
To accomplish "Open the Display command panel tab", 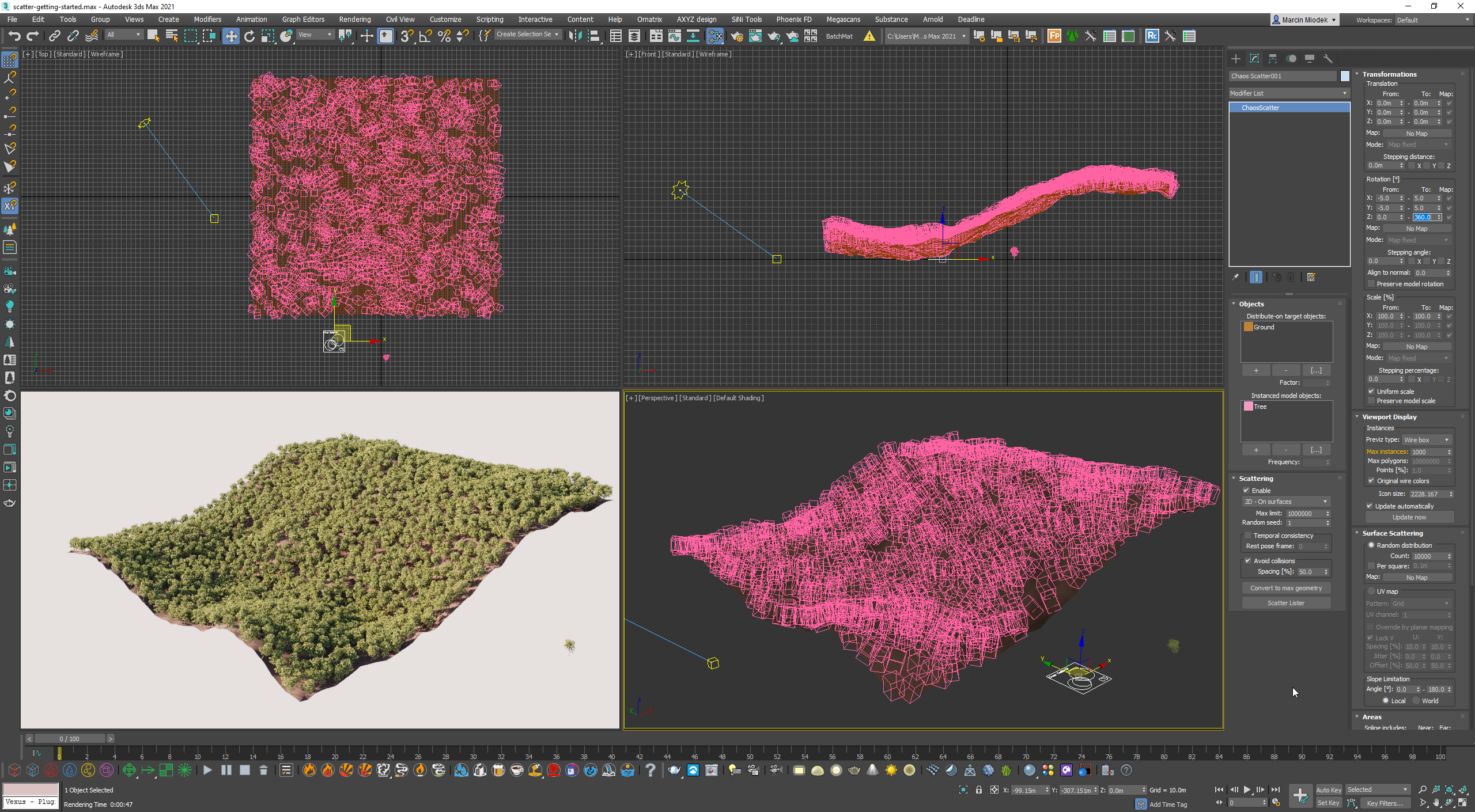I will tap(1310, 59).
